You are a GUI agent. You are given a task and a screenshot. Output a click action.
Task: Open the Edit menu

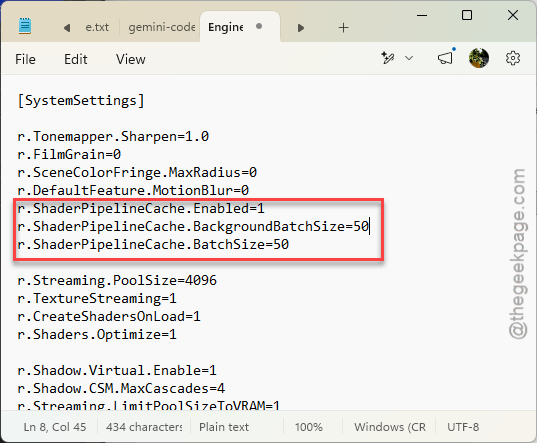[76, 59]
